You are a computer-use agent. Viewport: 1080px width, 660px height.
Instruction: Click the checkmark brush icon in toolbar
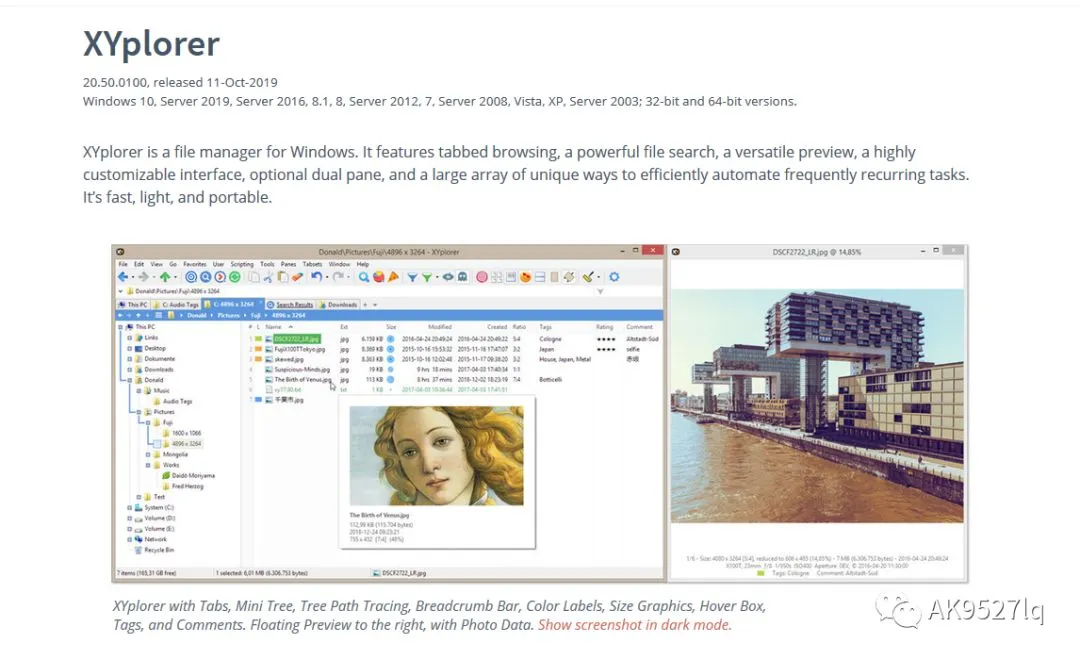coord(588,277)
